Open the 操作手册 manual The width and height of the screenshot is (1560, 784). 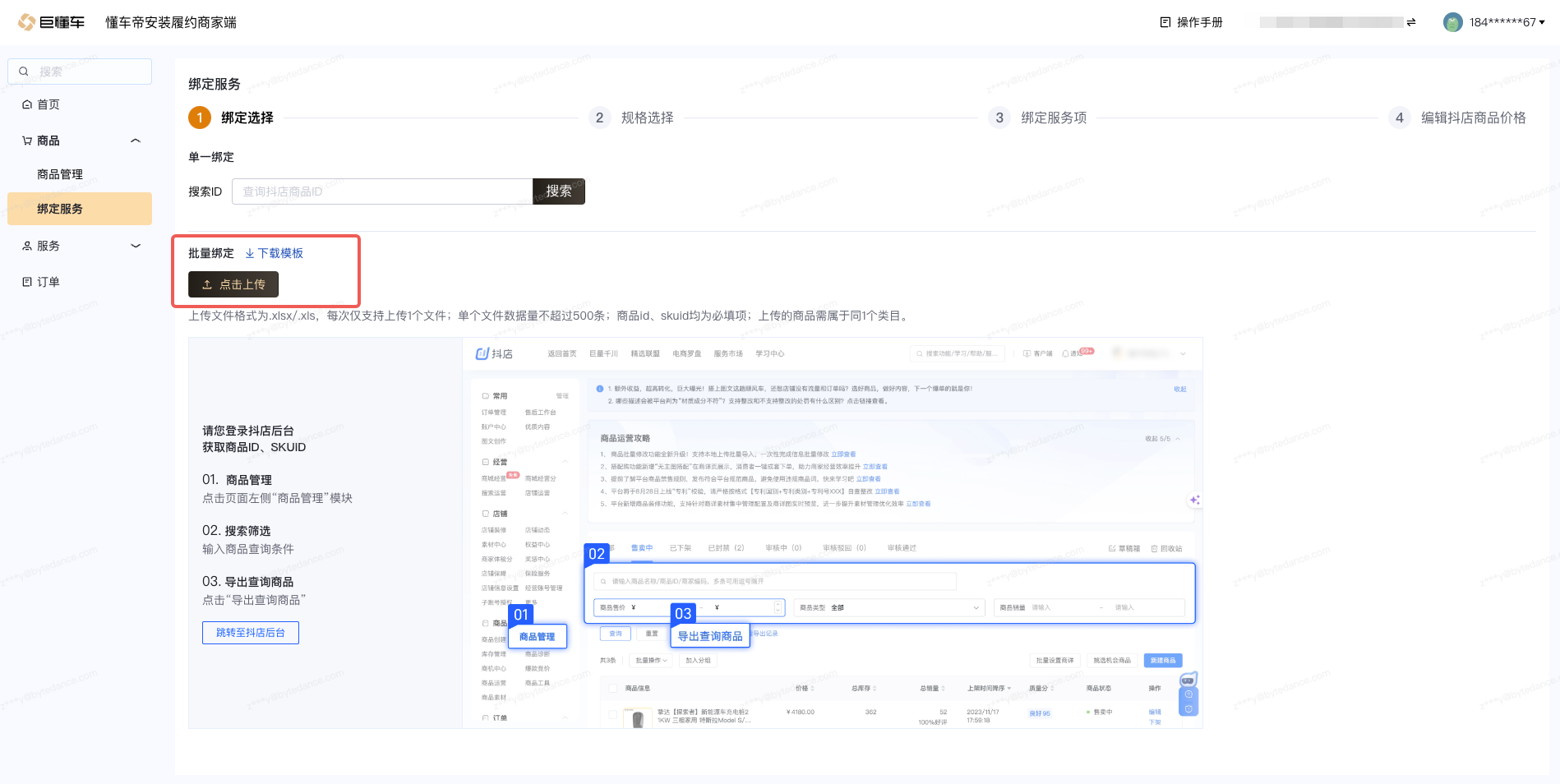pyautogui.click(x=1191, y=22)
